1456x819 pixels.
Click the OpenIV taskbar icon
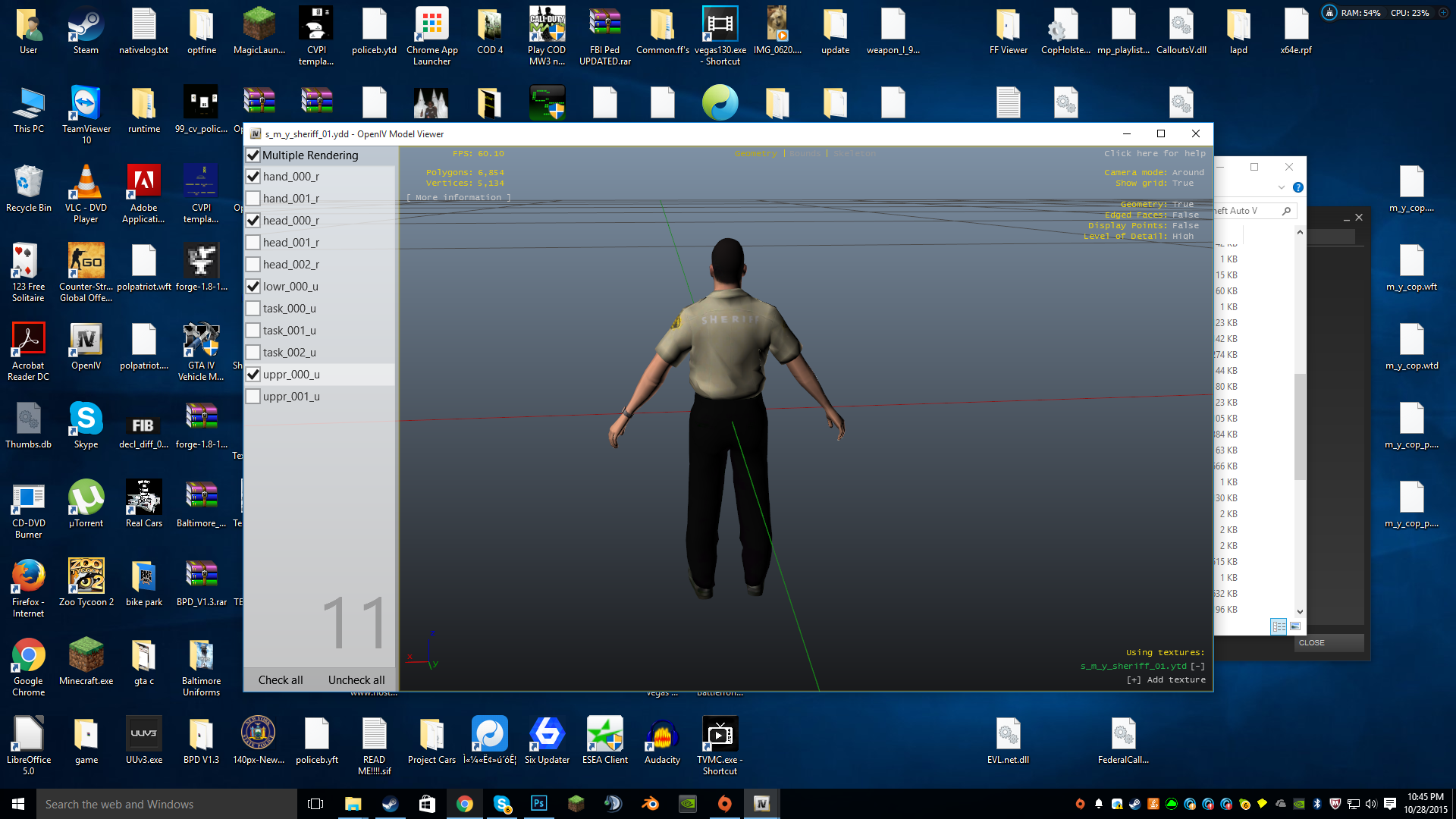[x=761, y=804]
